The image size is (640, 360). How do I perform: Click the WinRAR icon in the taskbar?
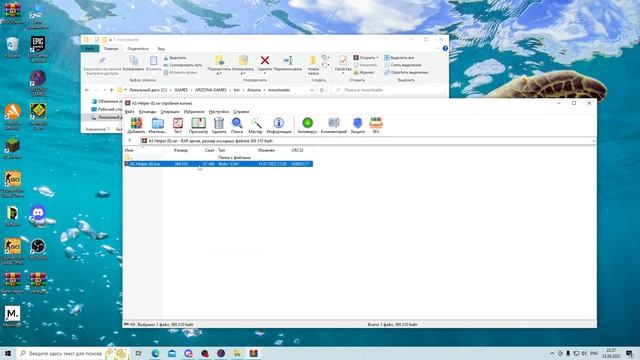[x=253, y=353]
